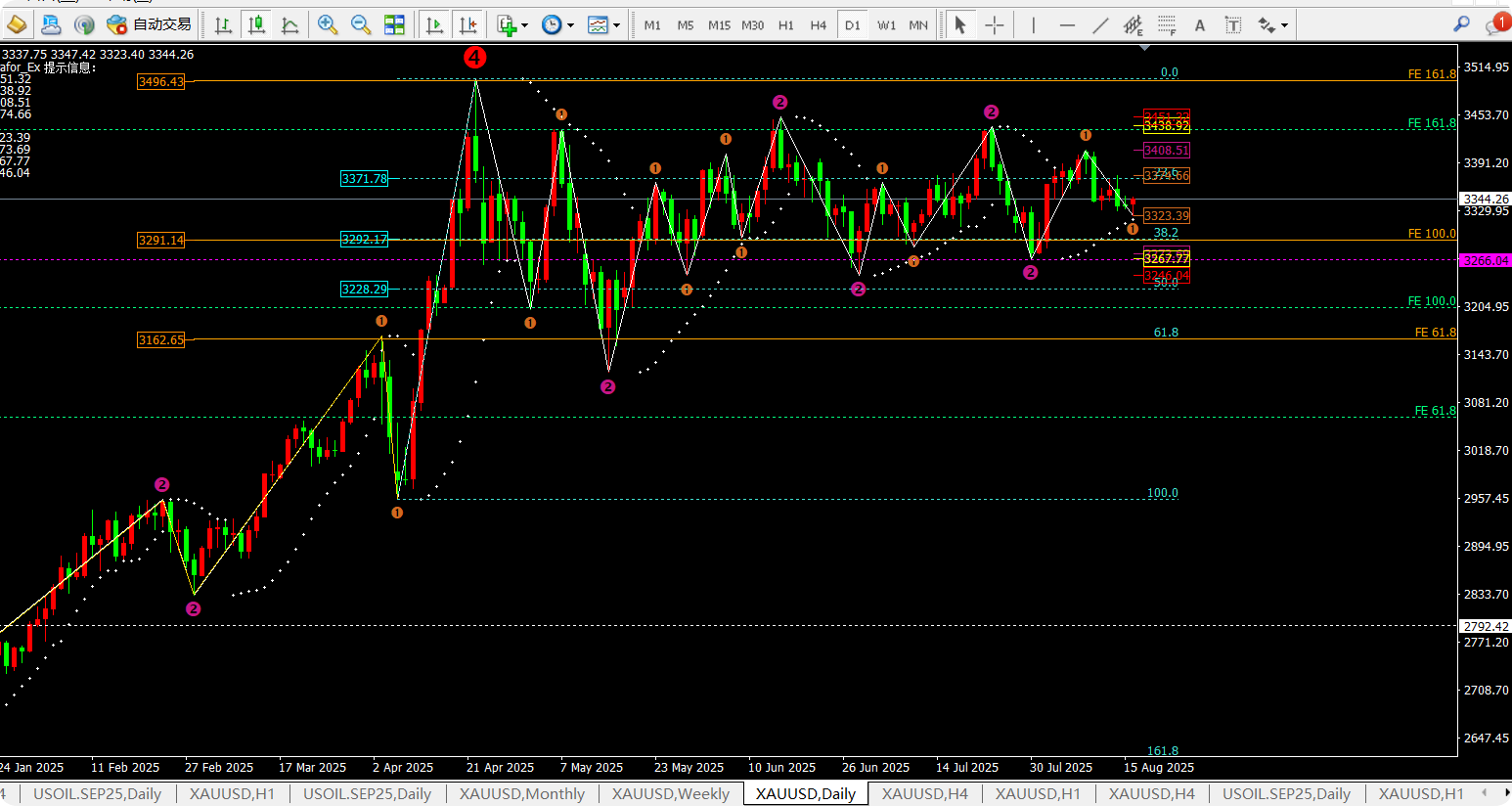Image resolution: width=1512 pixels, height=806 pixels.
Task: Click the magenta 3266.04 price level marker
Action: point(1485,260)
